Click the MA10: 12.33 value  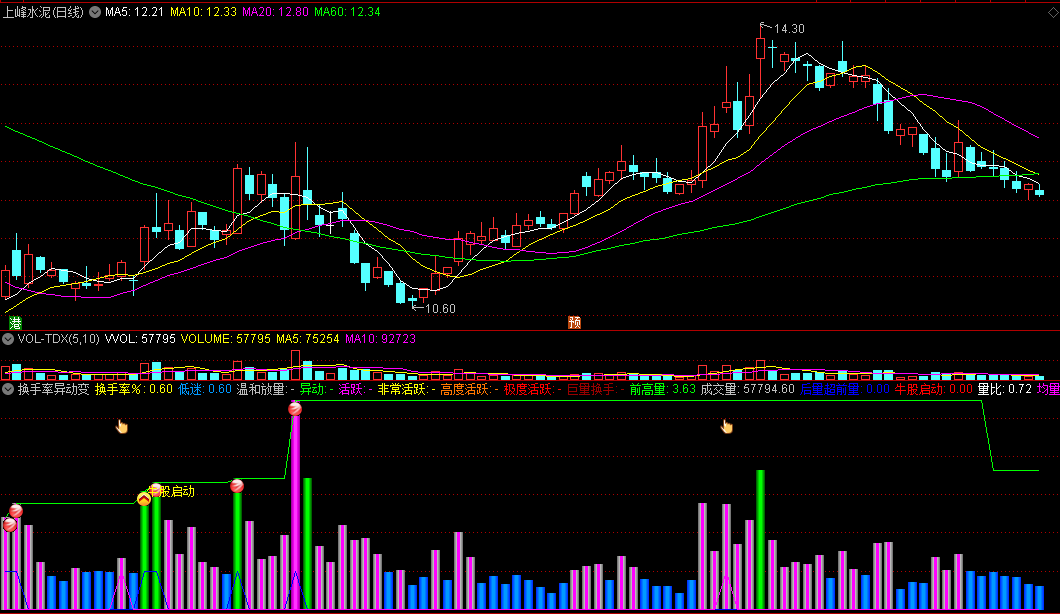203,12
